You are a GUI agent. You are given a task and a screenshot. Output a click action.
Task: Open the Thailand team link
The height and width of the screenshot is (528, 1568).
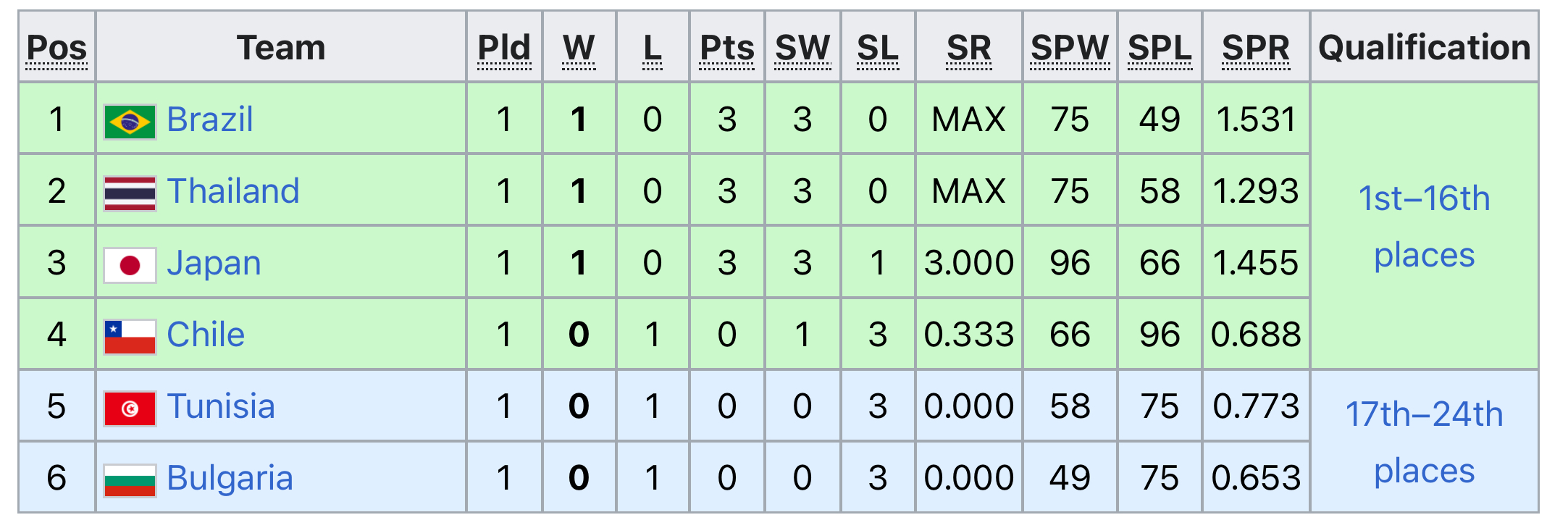pyautogui.click(x=233, y=191)
